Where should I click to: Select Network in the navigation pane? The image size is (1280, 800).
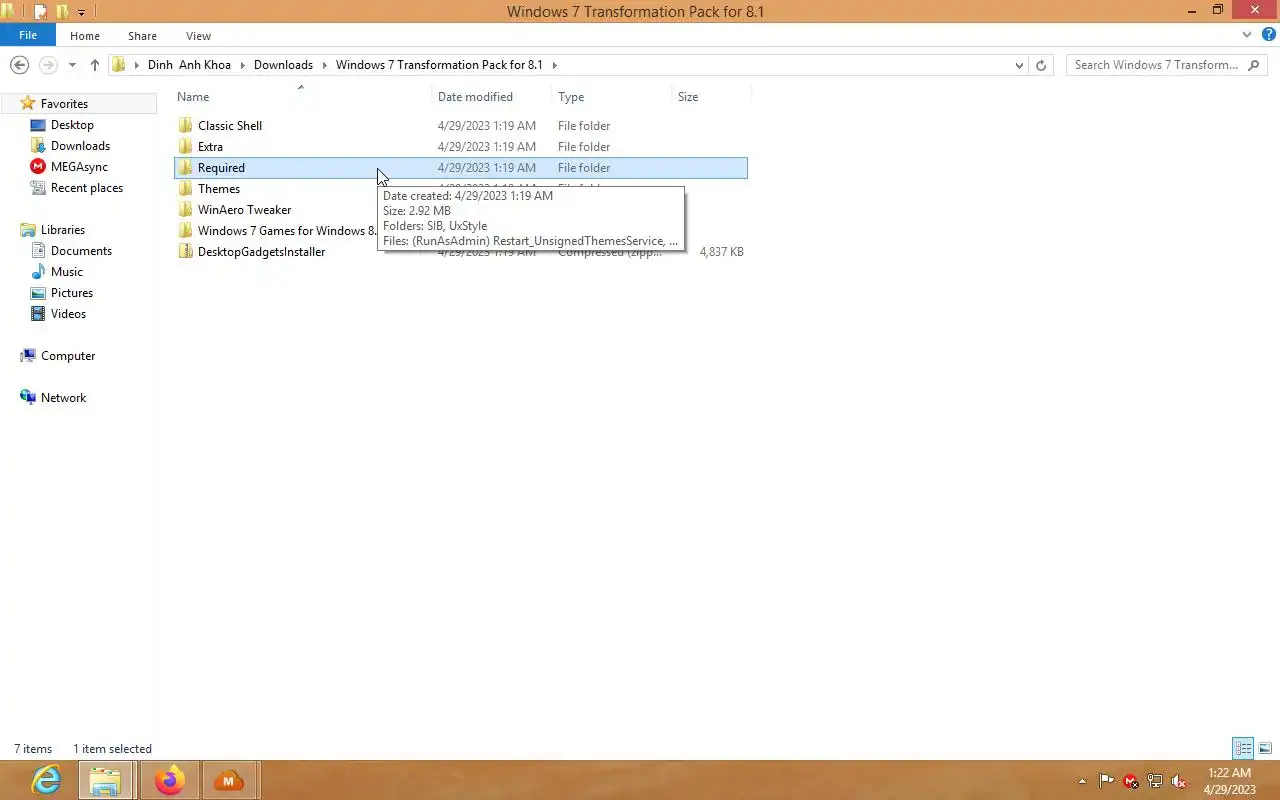(63, 398)
